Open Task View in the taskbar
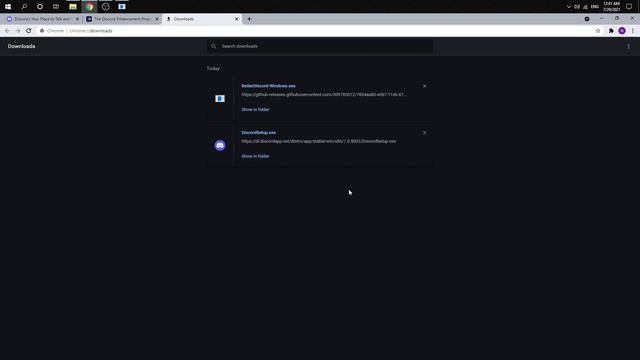The height and width of the screenshot is (360, 640). [56, 7]
